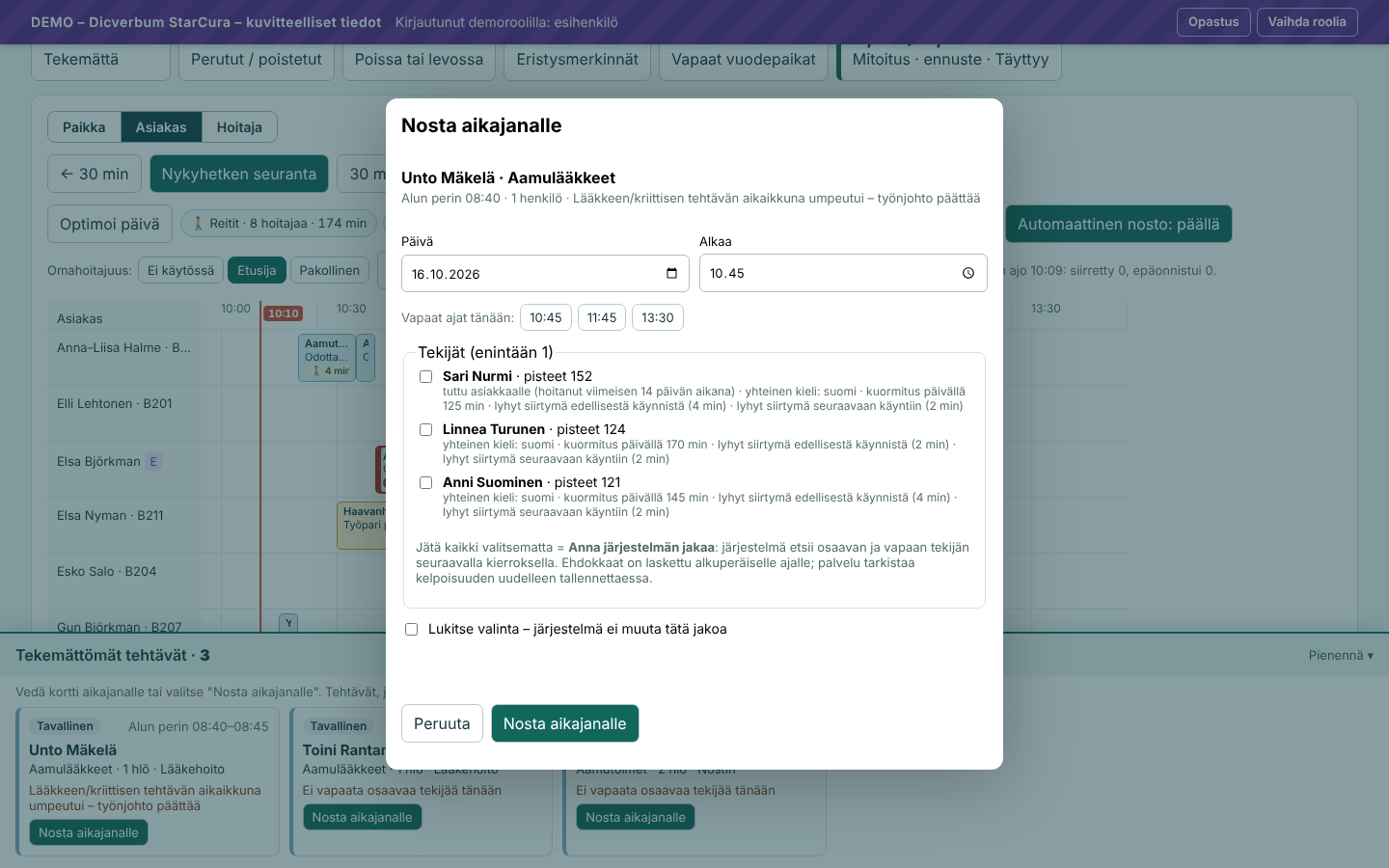Click the E badge beside Elsa Björkman
1389x868 pixels.
pos(153,462)
